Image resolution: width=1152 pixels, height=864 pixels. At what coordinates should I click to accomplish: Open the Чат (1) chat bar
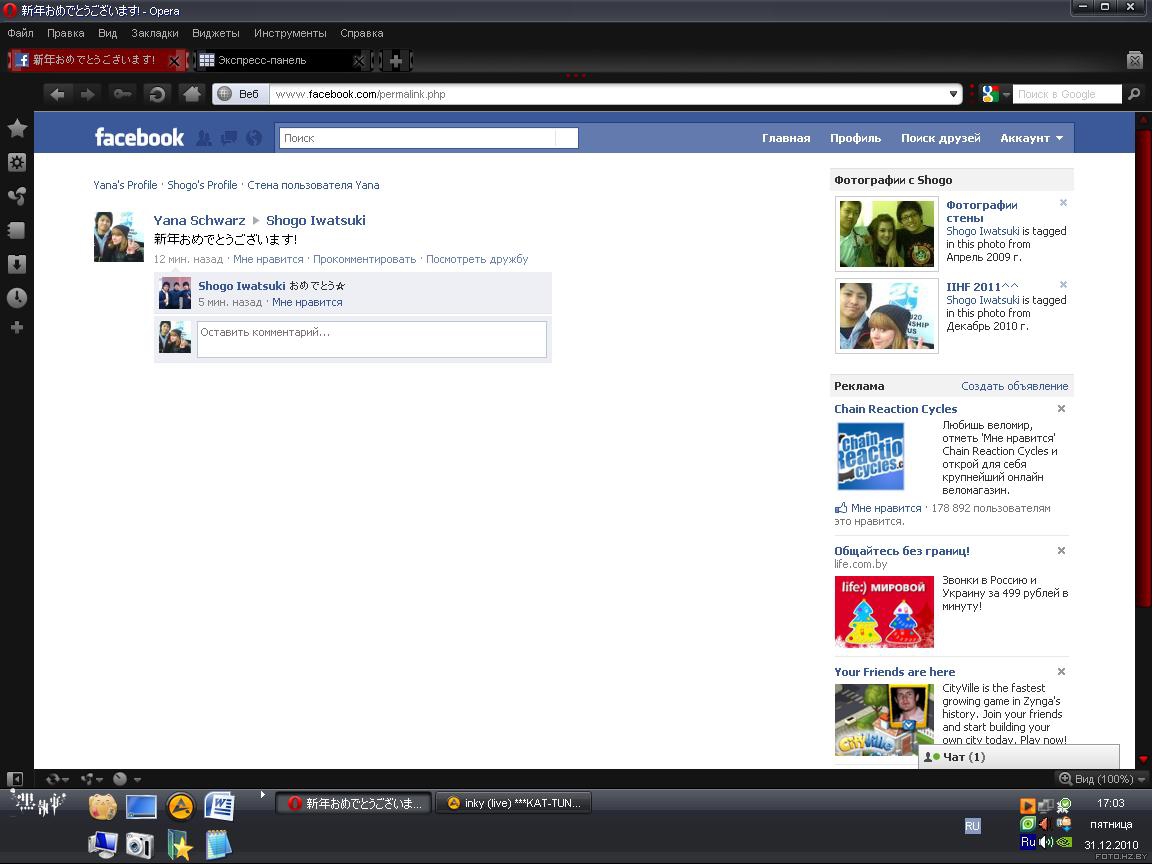(x=1019, y=757)
